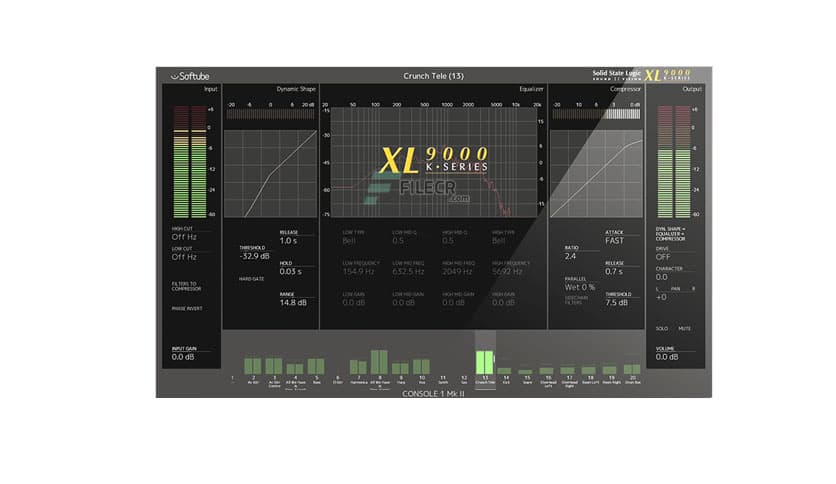Click High Frequency 5692 Hz value

click(508, 272)
